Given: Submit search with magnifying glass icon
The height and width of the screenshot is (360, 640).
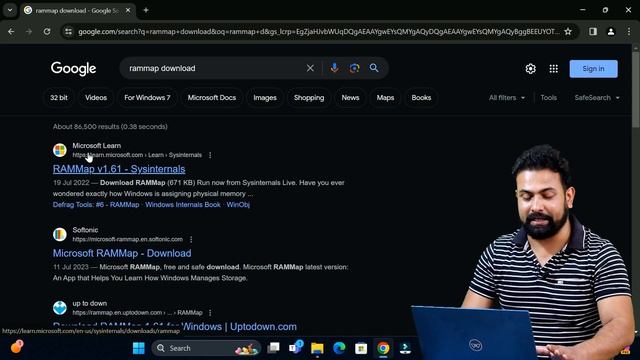Looking at the screenshot, I should coord(374,68).
